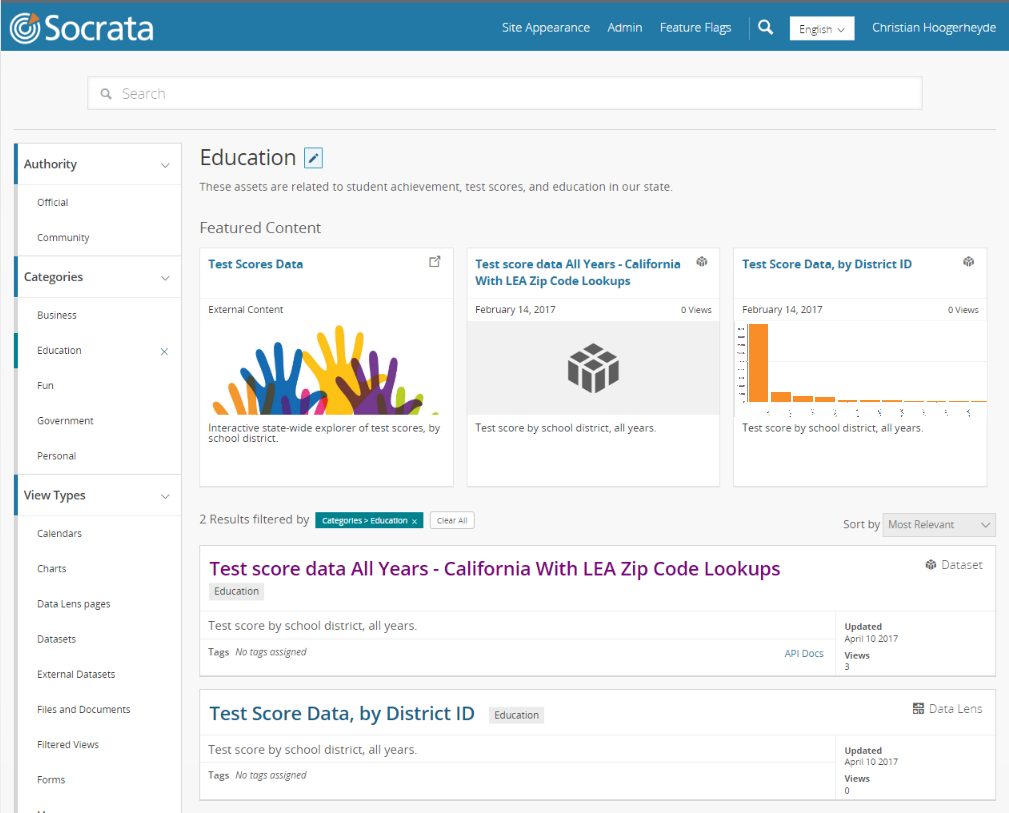1009x813 pixels.
Task: Click the dataset cube icon on the LEA Zip Code card
Action: (701, 260)
